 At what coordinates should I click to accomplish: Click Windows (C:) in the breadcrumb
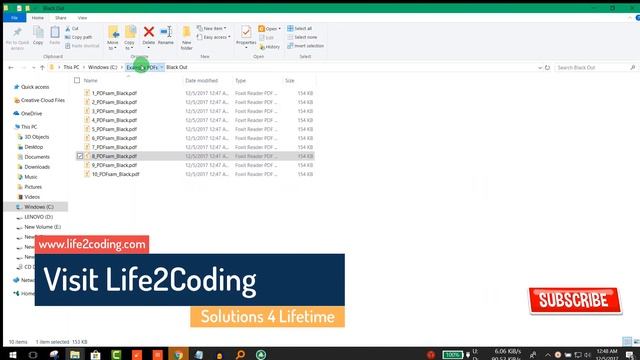(x=102, y=67)
